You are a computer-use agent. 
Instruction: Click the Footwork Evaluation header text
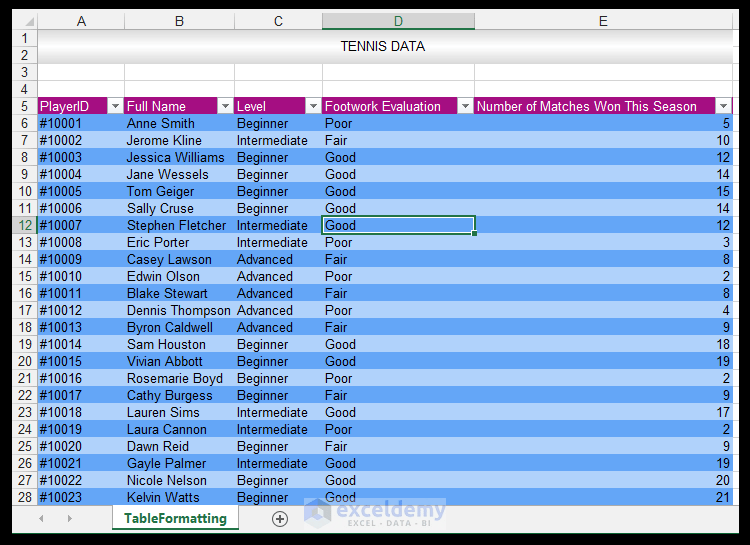coord(383,106)
